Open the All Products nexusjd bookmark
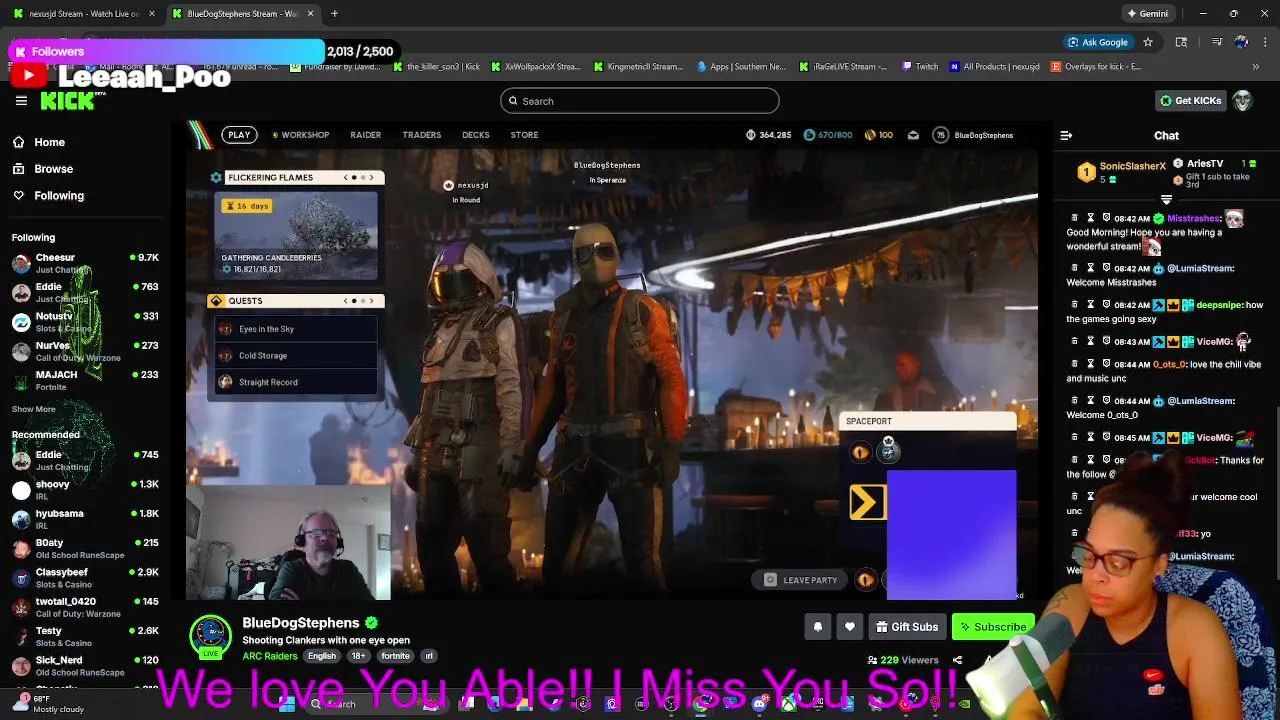 click(x=994, y=67)
